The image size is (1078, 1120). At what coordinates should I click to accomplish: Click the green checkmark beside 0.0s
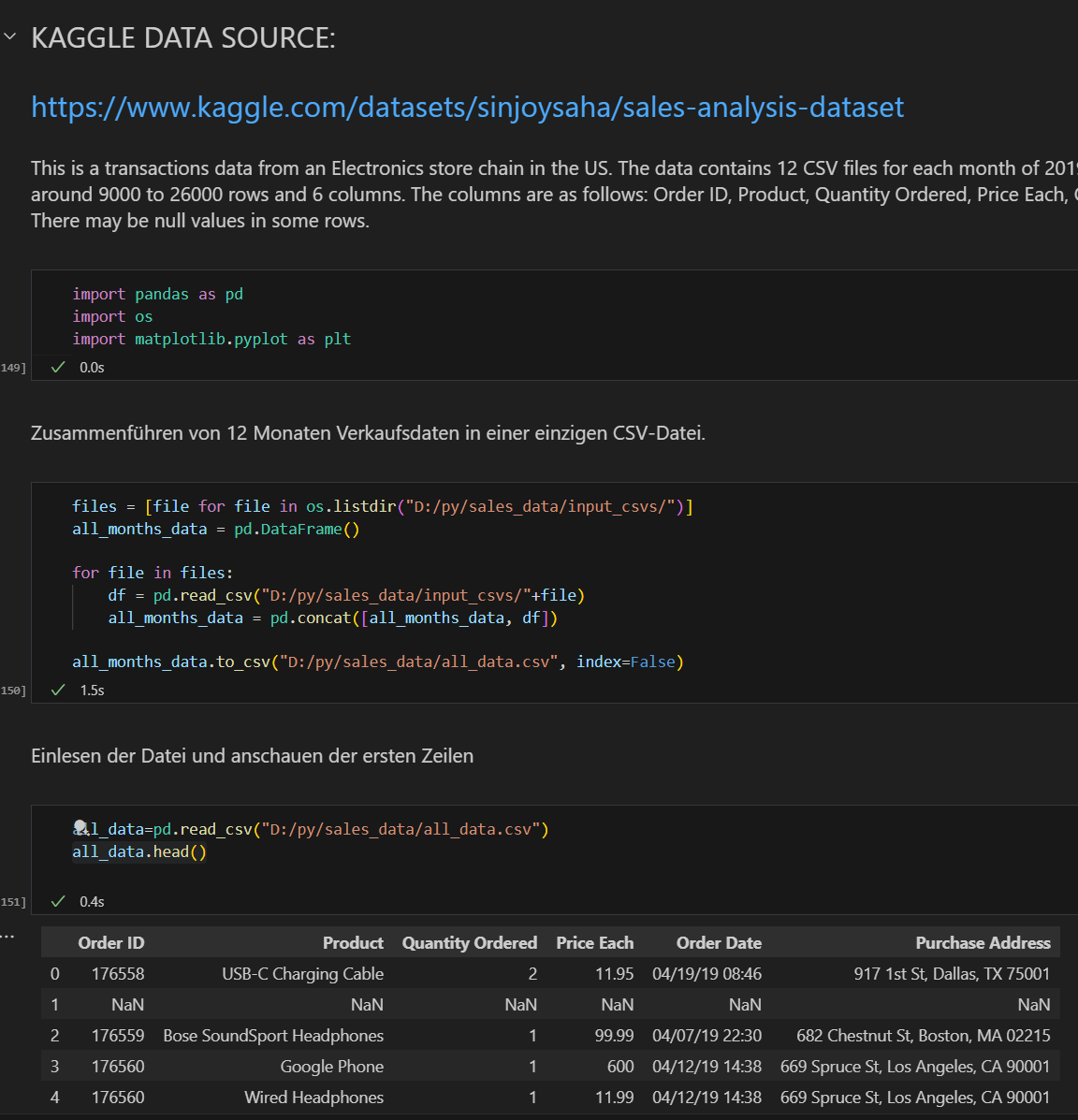59,367
